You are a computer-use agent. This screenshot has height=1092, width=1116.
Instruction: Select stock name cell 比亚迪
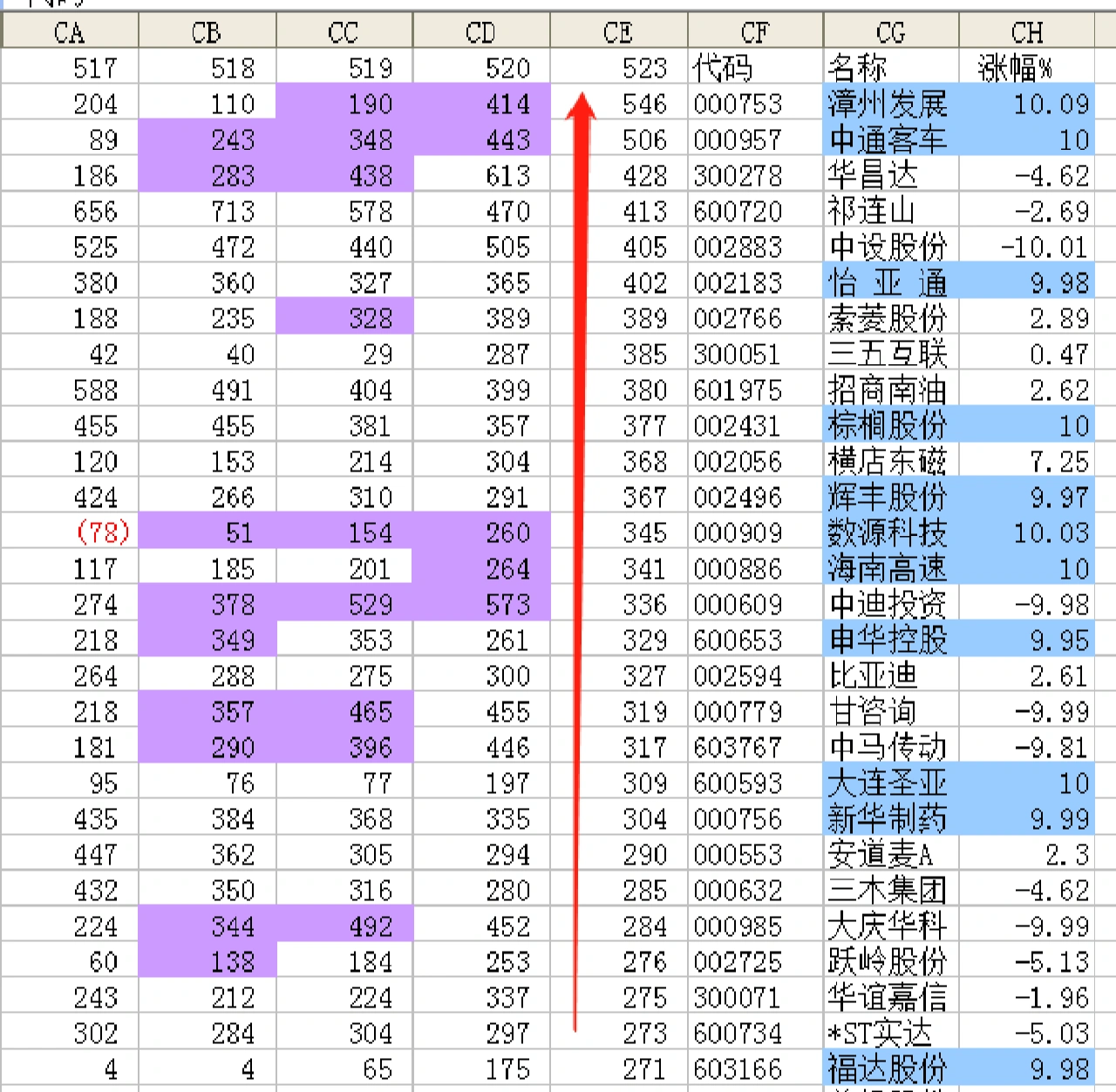(891, 675)
